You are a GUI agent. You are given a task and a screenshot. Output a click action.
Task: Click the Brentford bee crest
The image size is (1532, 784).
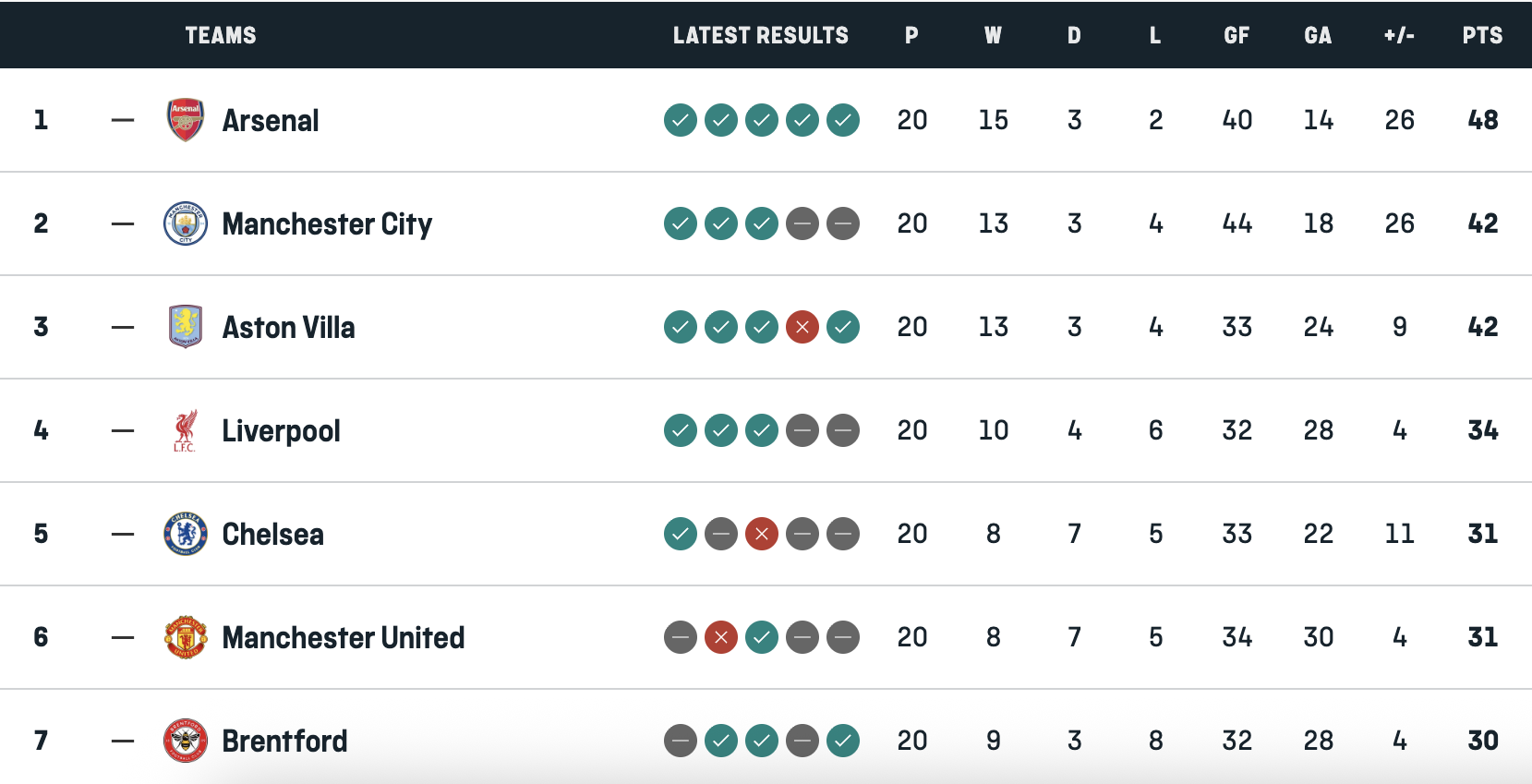tap(184, 741)
